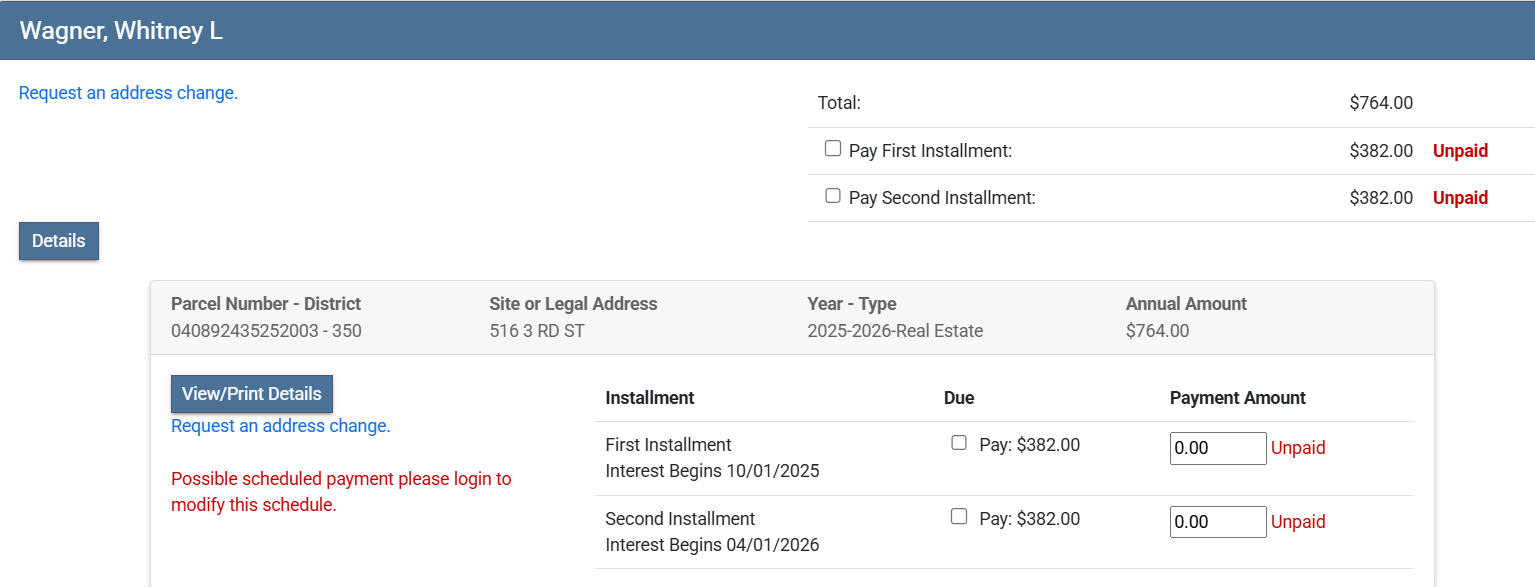
Task: Click the First Installment payment amount field
Action: click(1217, 448)
